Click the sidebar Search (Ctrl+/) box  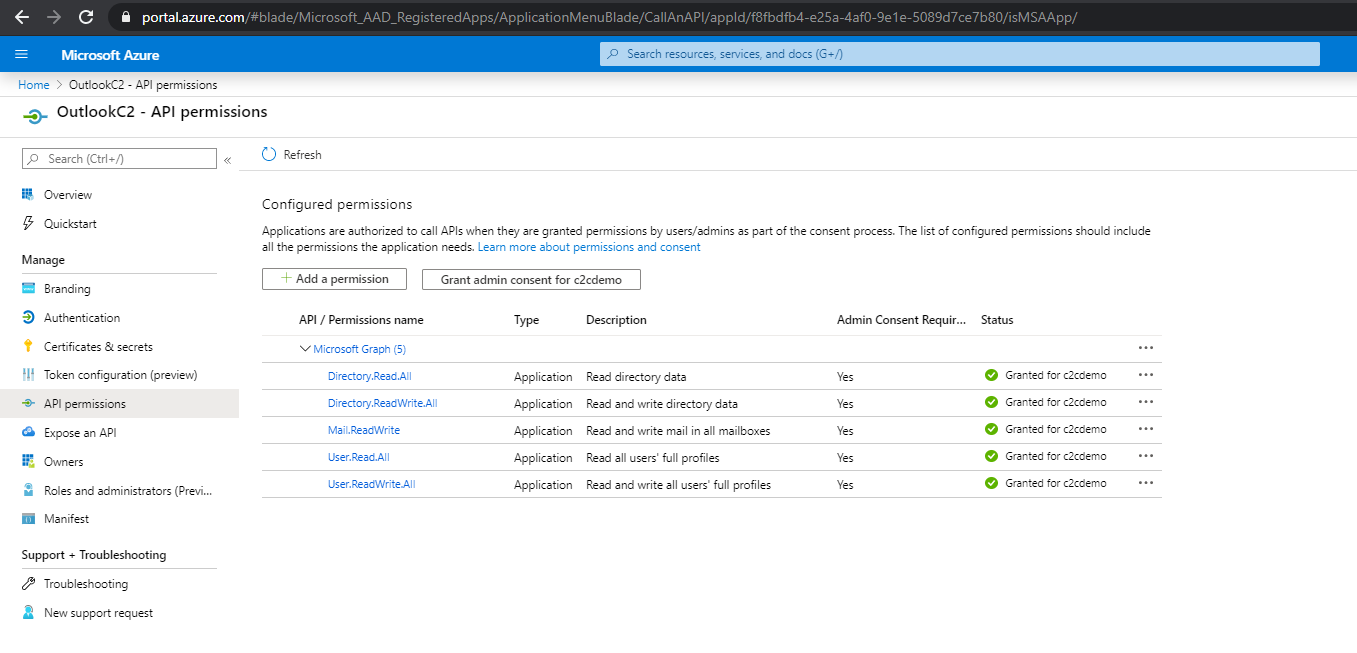point(119,158)
